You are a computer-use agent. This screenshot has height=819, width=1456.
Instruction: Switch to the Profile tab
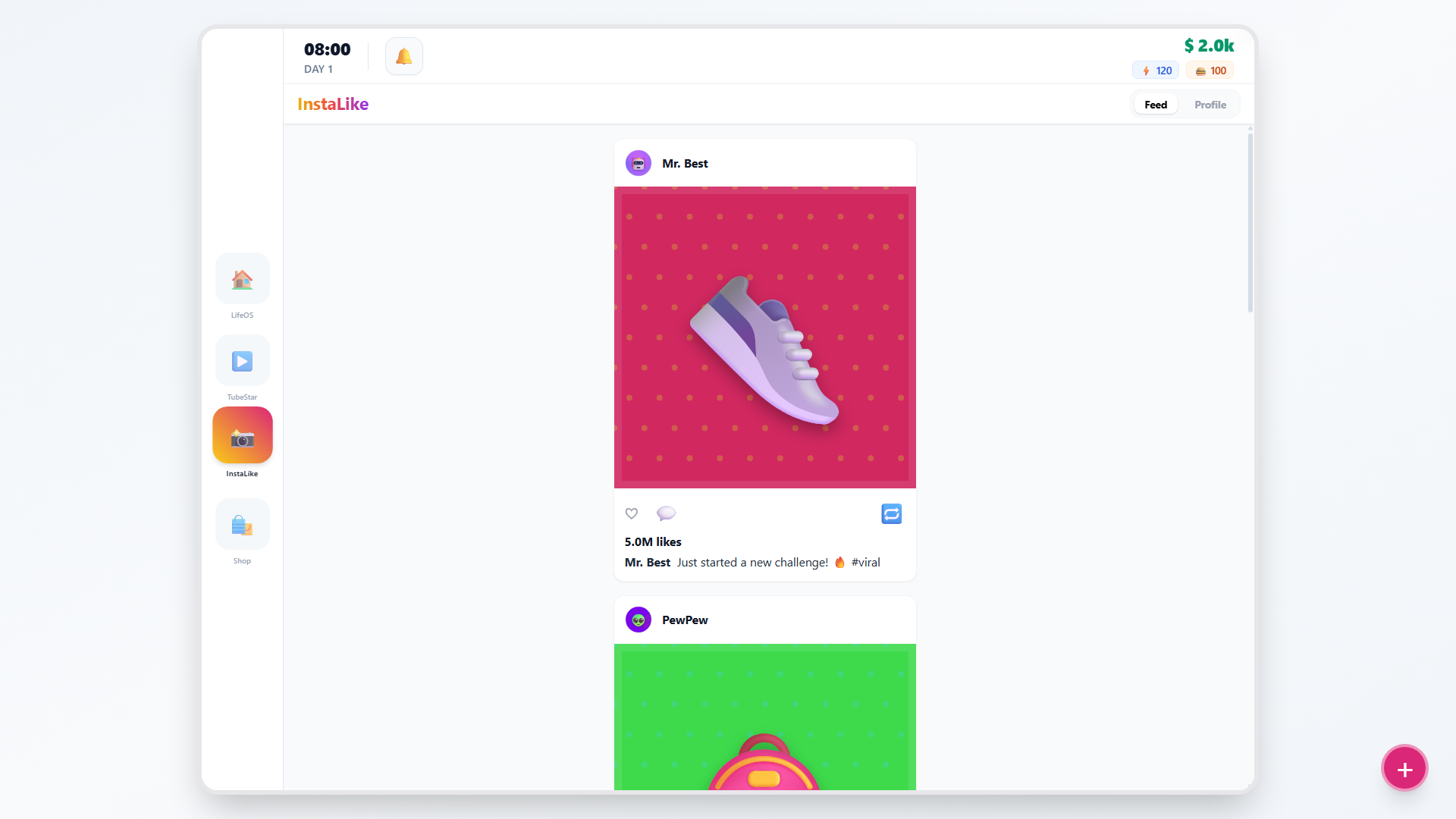pos(1210,104)
